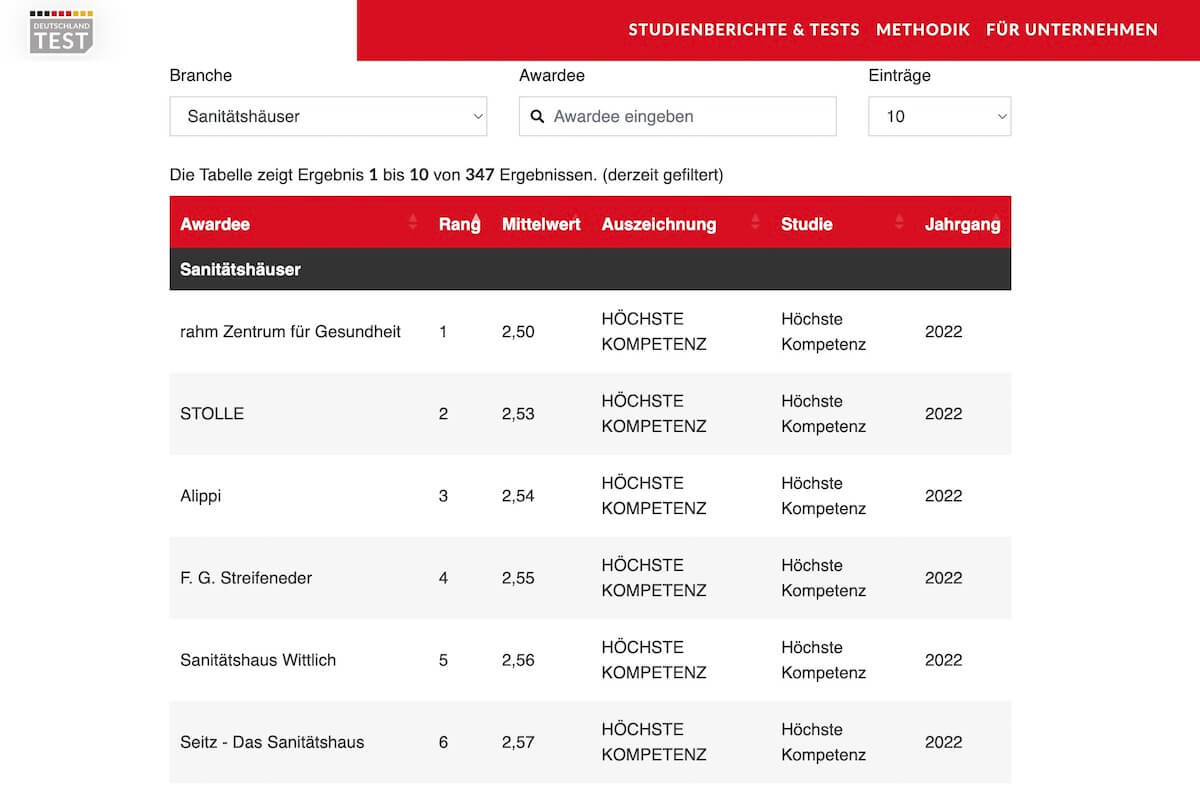Open the Branche dropdown showing Sanitätshäuser
The height and width of the screenshot is (800, 1200).
pyautogui.click(x=328, y=116)
